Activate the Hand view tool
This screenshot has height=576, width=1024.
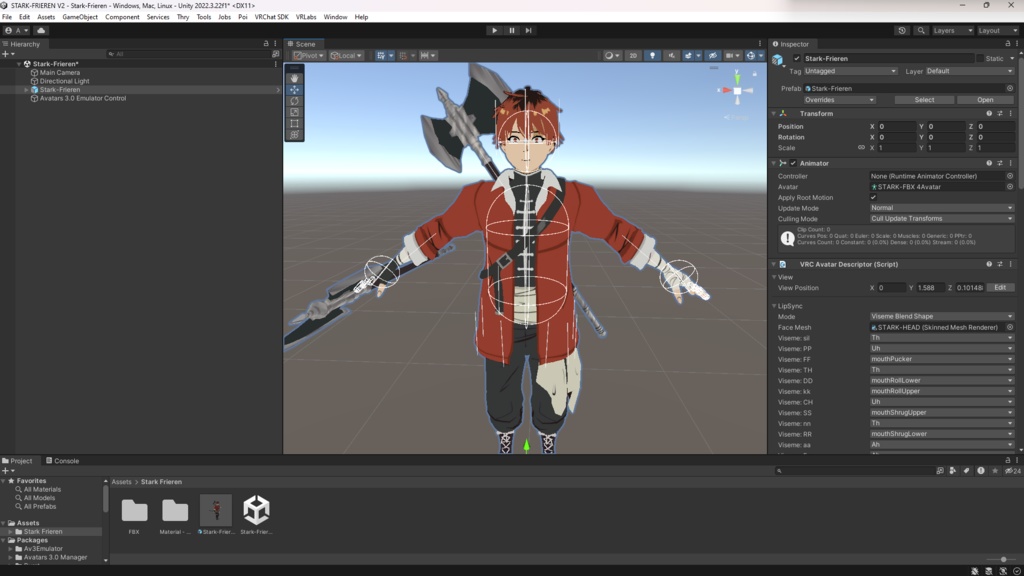295,79
